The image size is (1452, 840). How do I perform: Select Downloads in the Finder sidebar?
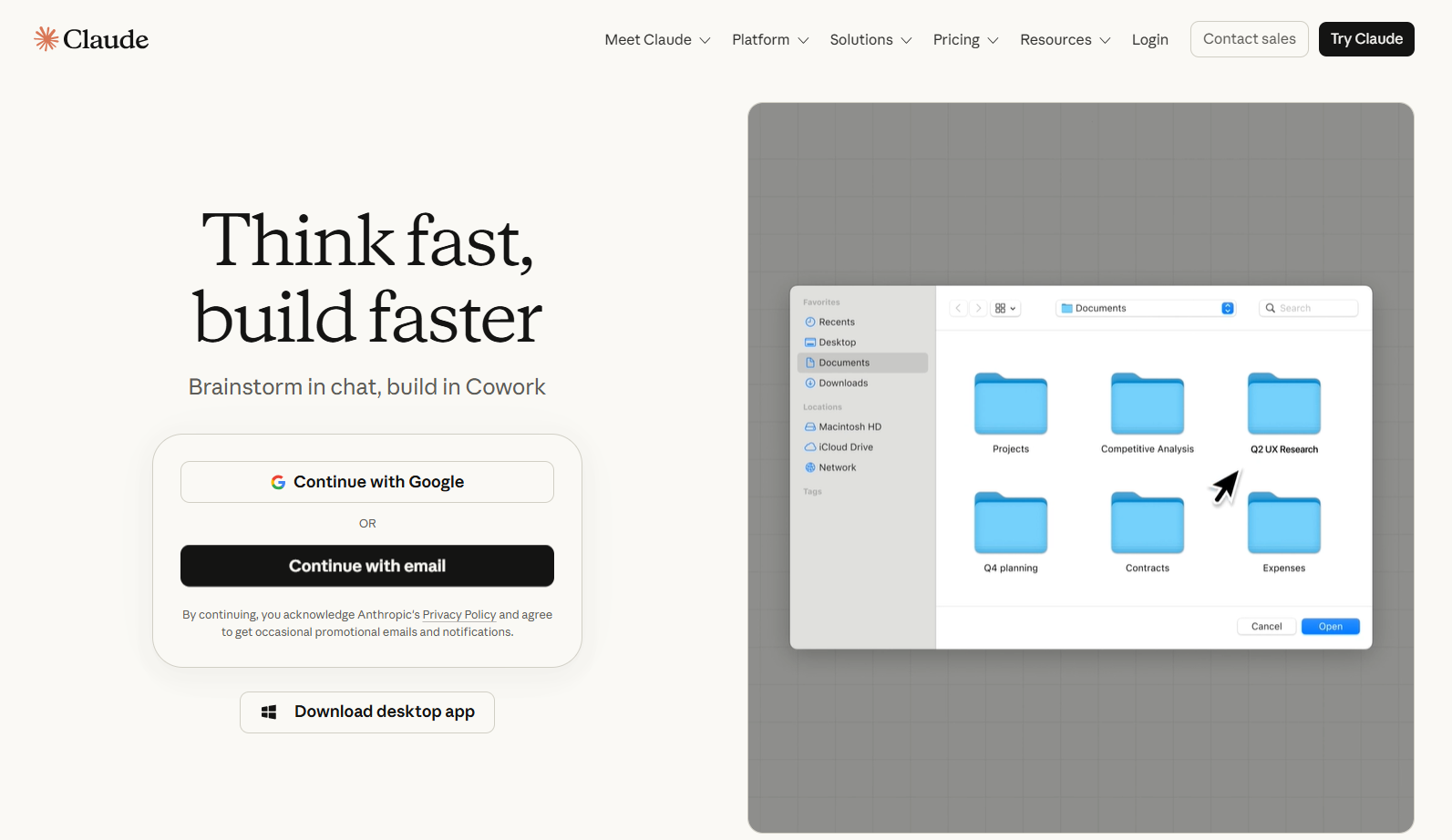point(862,383)
